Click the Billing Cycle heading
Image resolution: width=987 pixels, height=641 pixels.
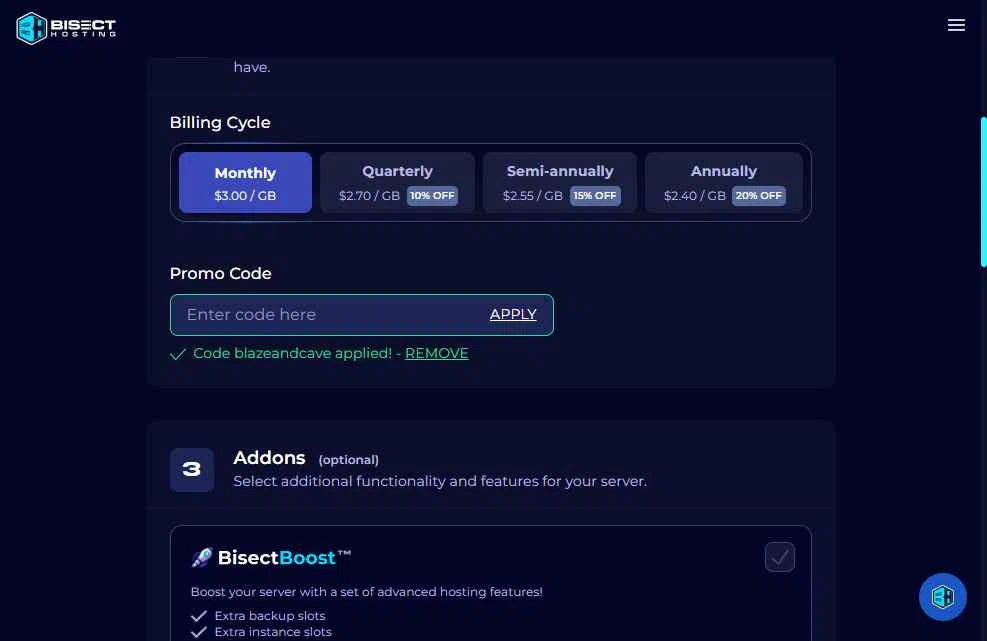tap(220, 122)
